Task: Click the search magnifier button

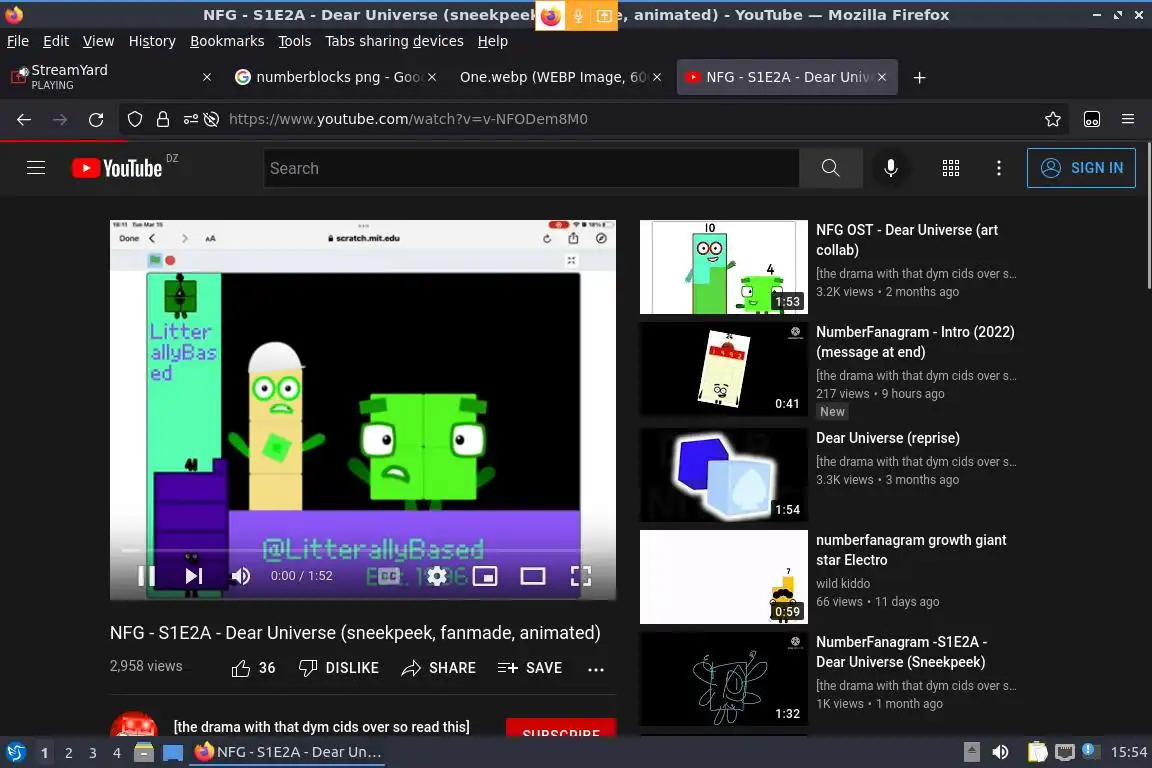Action: coord(830,168)
